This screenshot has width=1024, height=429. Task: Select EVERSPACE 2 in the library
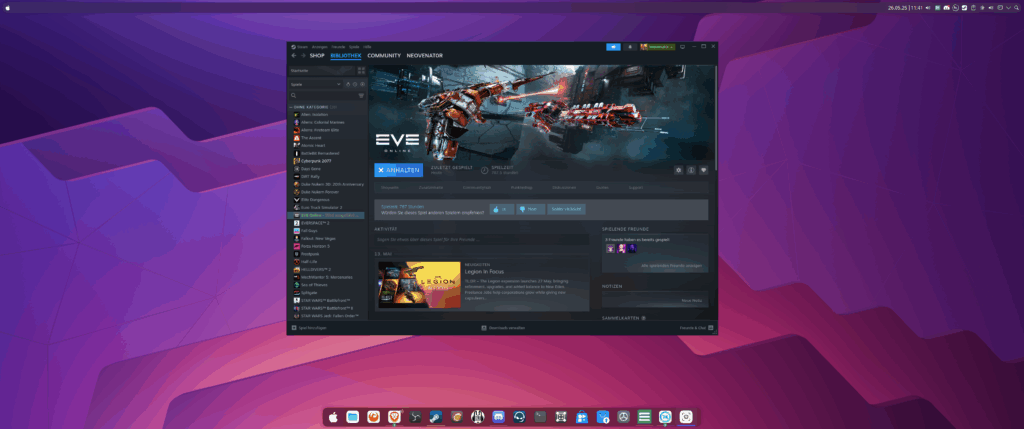(x=315, y=223)
